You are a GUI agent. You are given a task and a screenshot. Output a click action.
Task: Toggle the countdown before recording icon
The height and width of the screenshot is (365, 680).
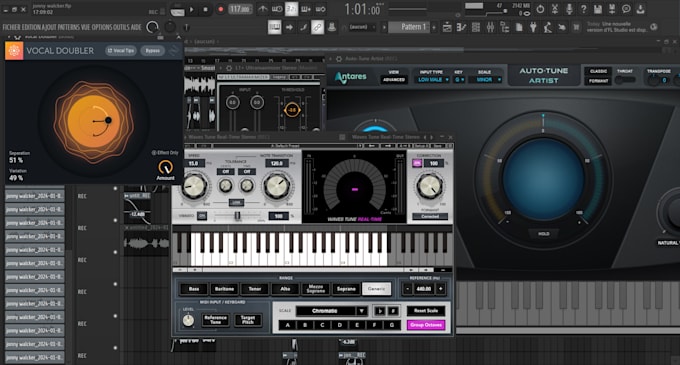point(291,9)
